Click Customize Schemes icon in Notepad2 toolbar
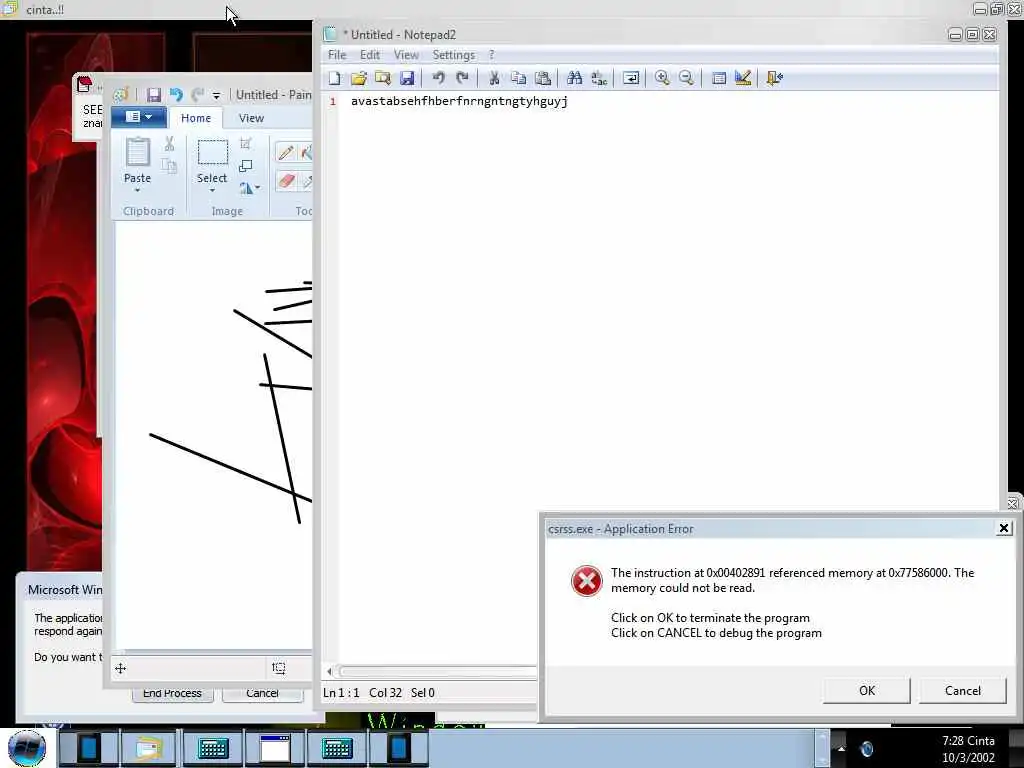Screen dimensions: 1024x768 (743, 78)
